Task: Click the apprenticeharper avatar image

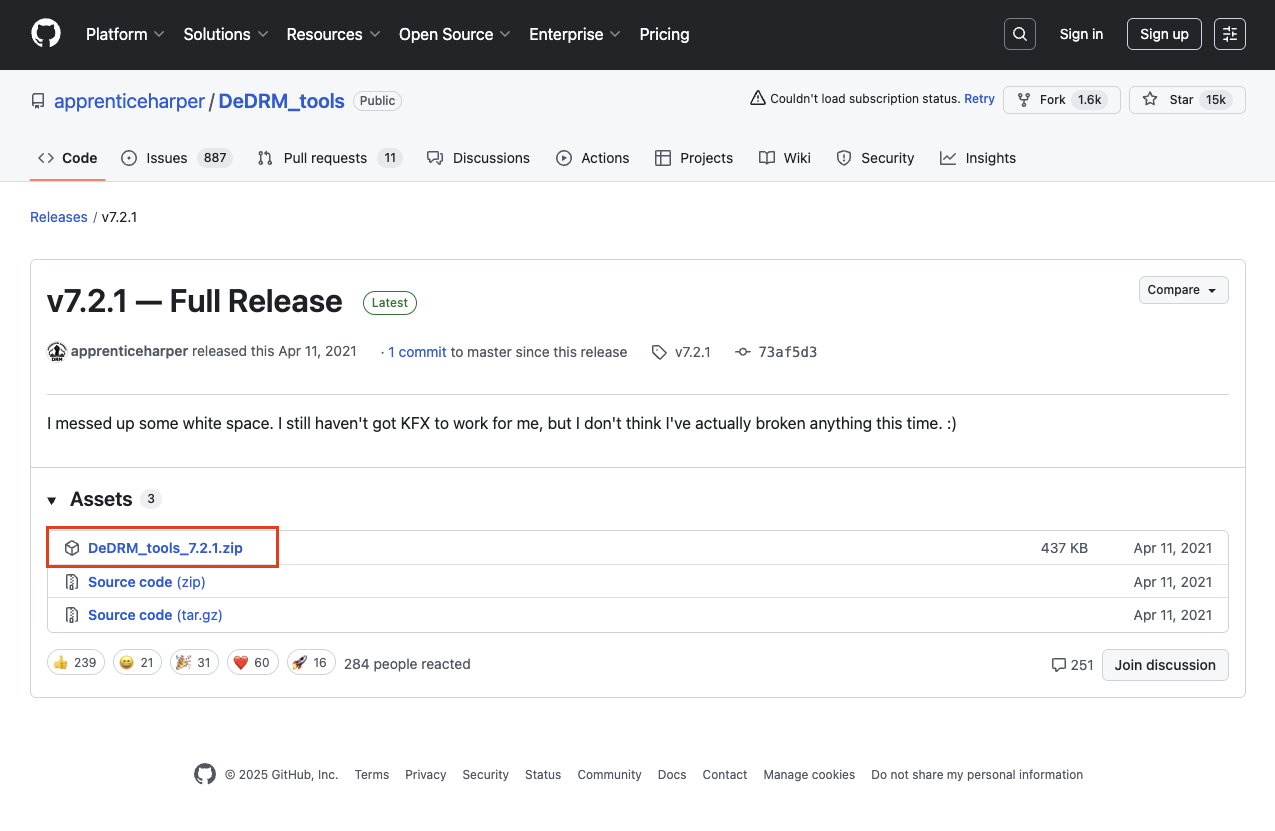Action: pos(57,352)
